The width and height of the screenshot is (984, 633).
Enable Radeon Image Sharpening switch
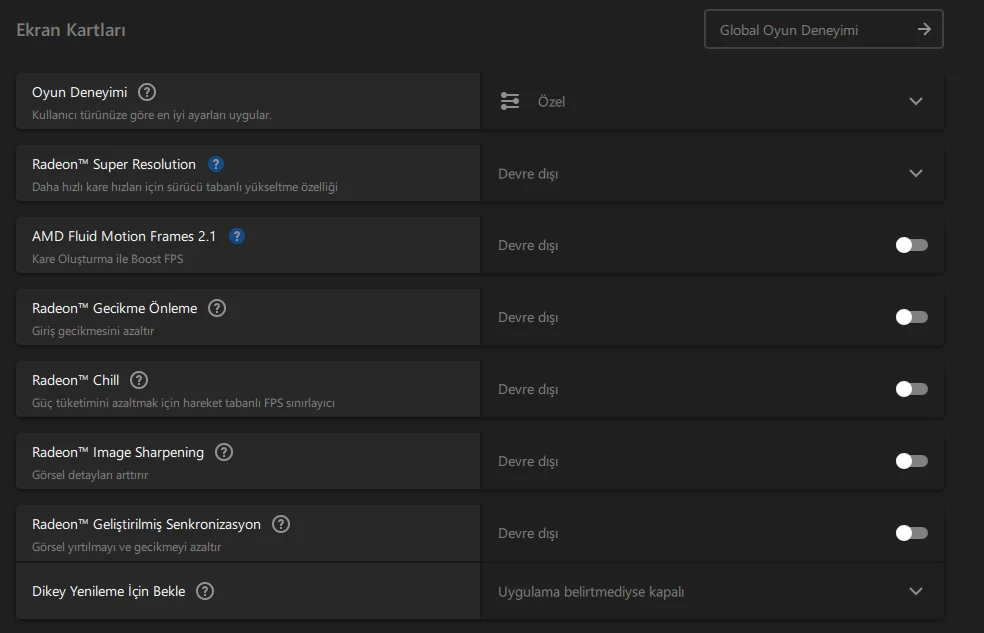(911, 461)
